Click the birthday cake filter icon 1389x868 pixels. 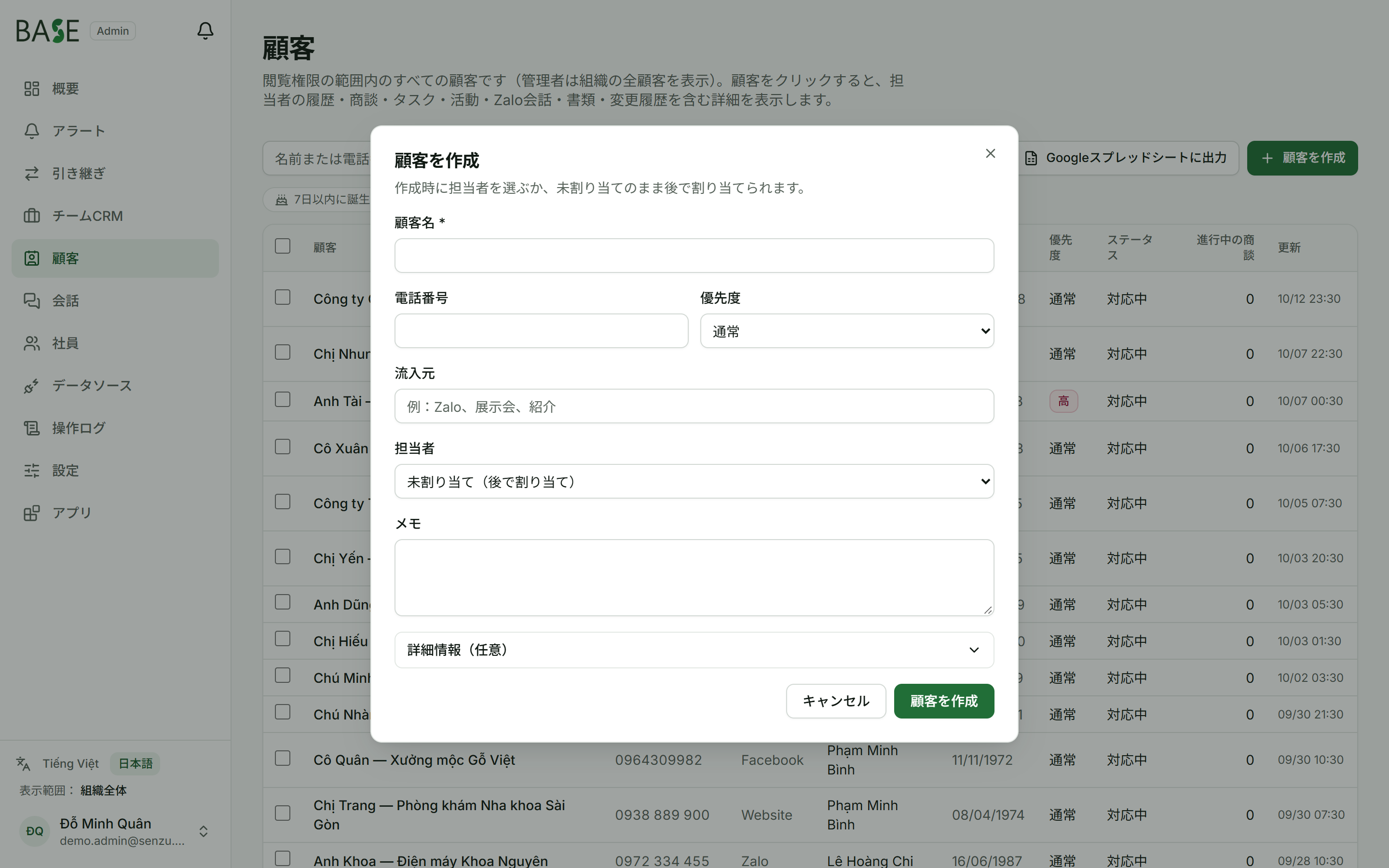pos(281,200)
